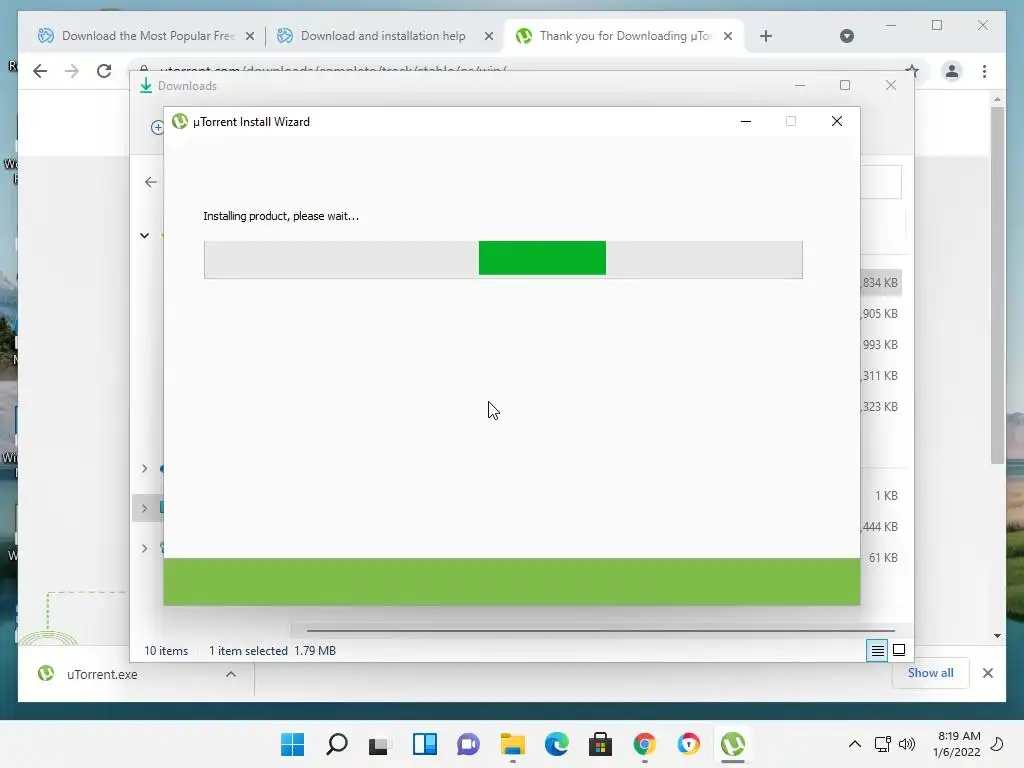Image resolution: width=1024 pixels, height=768 pixels.
Task: Switch Explorer to details view
Action: tap(877, 650)
